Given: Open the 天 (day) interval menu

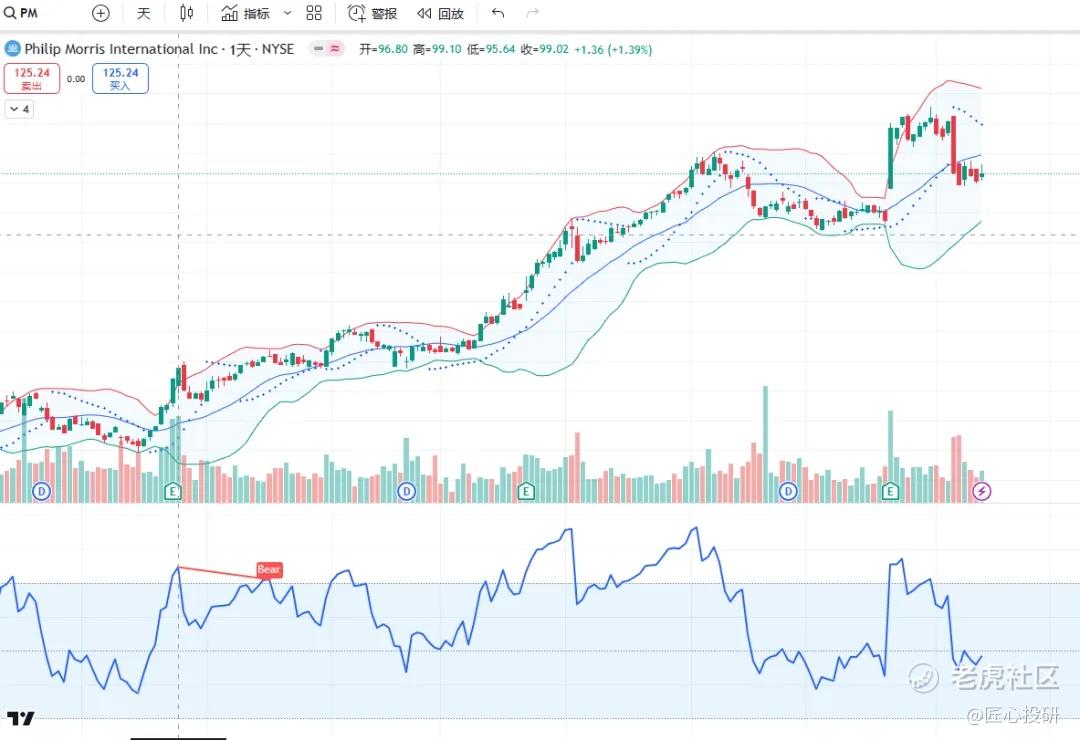Looking at the screenshot, I should (x=143, y=13).
